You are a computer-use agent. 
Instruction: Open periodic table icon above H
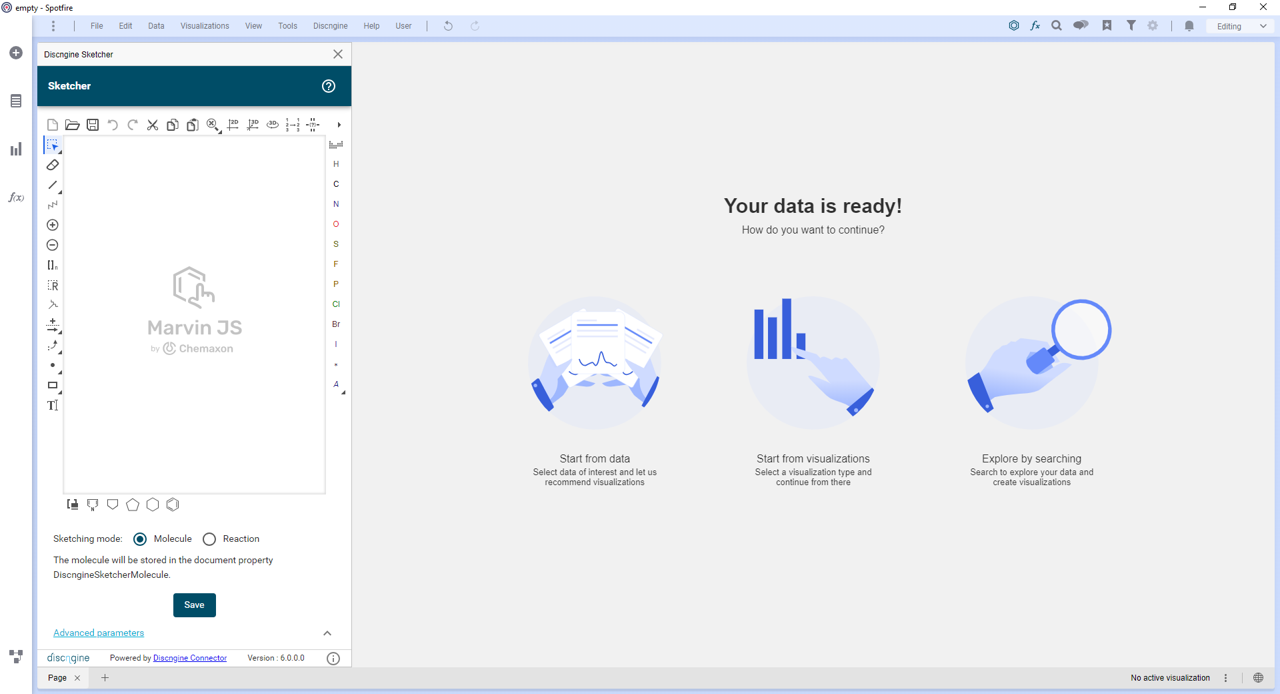pyautogui.click(x=336, y=145)
